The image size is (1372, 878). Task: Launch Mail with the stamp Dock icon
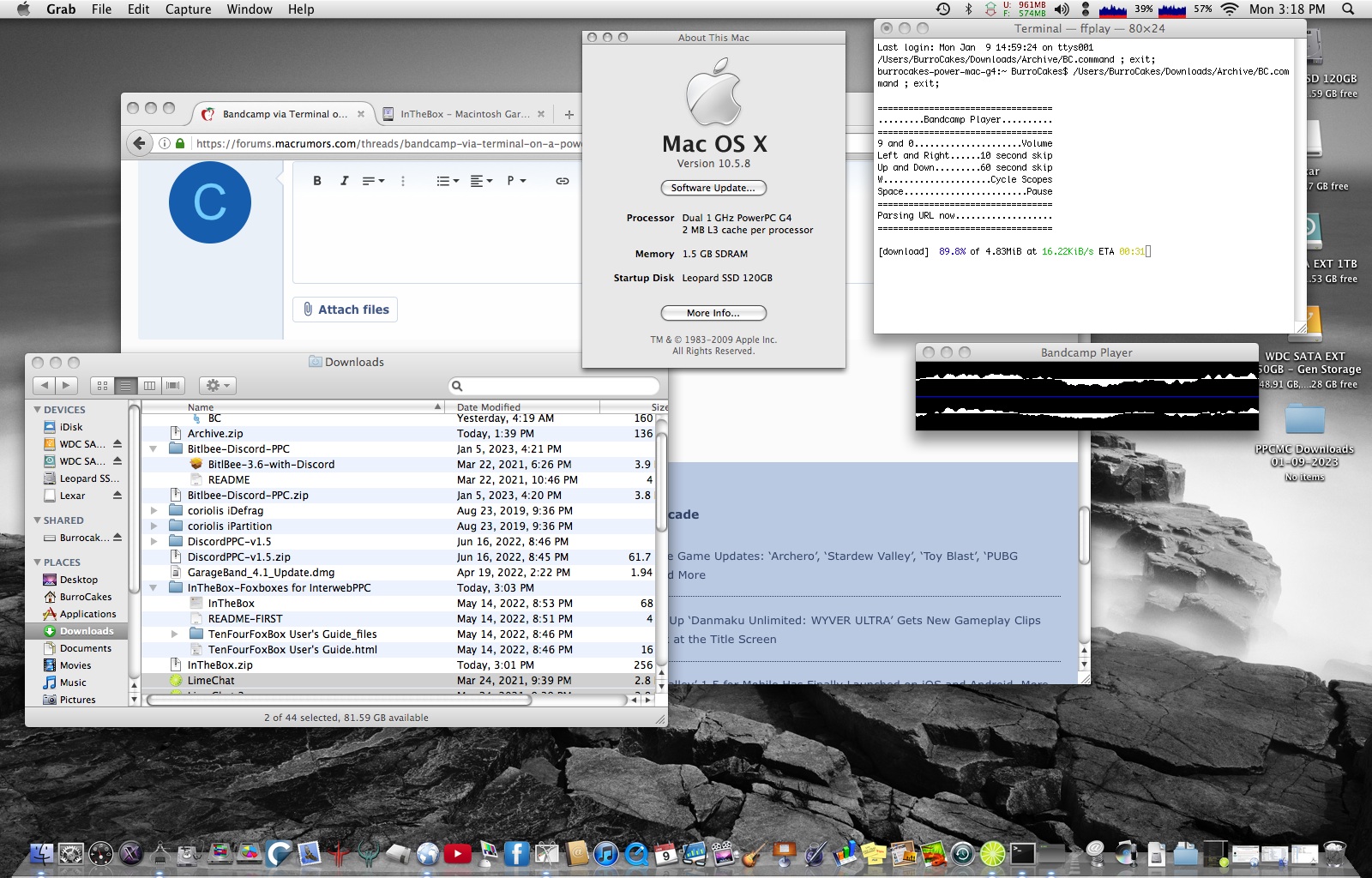coord(309,853)
